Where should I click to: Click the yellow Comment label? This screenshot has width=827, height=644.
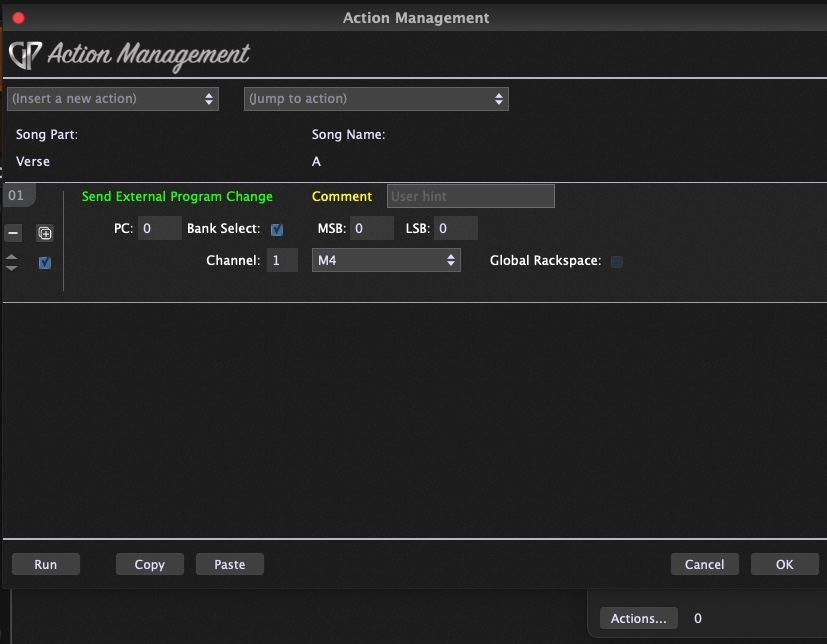tap(342, 196)
